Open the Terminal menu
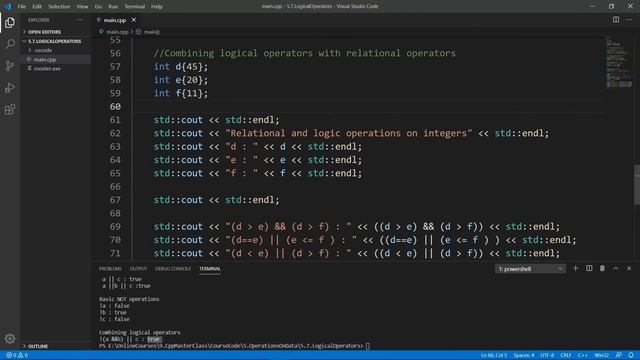Screen dimensions: 640x360 (x=135, y=7)
